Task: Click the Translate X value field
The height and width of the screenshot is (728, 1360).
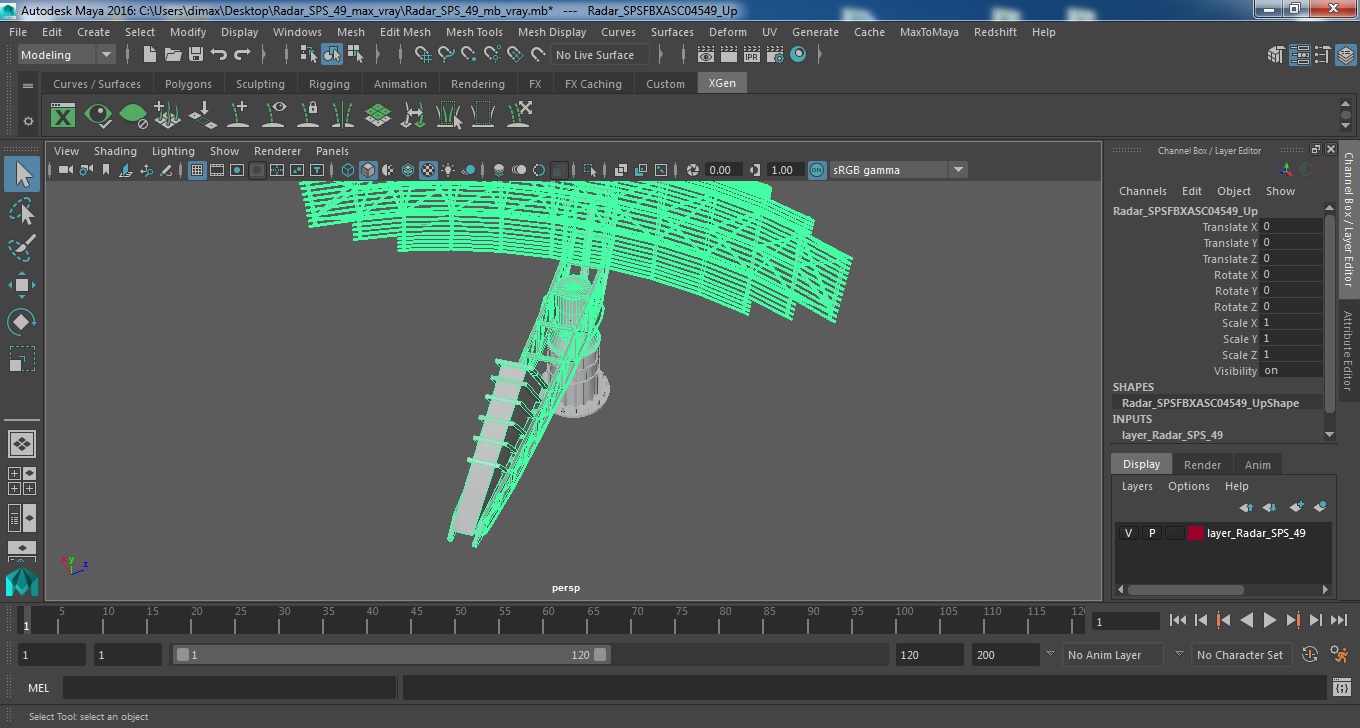Action: [1291, 227]
